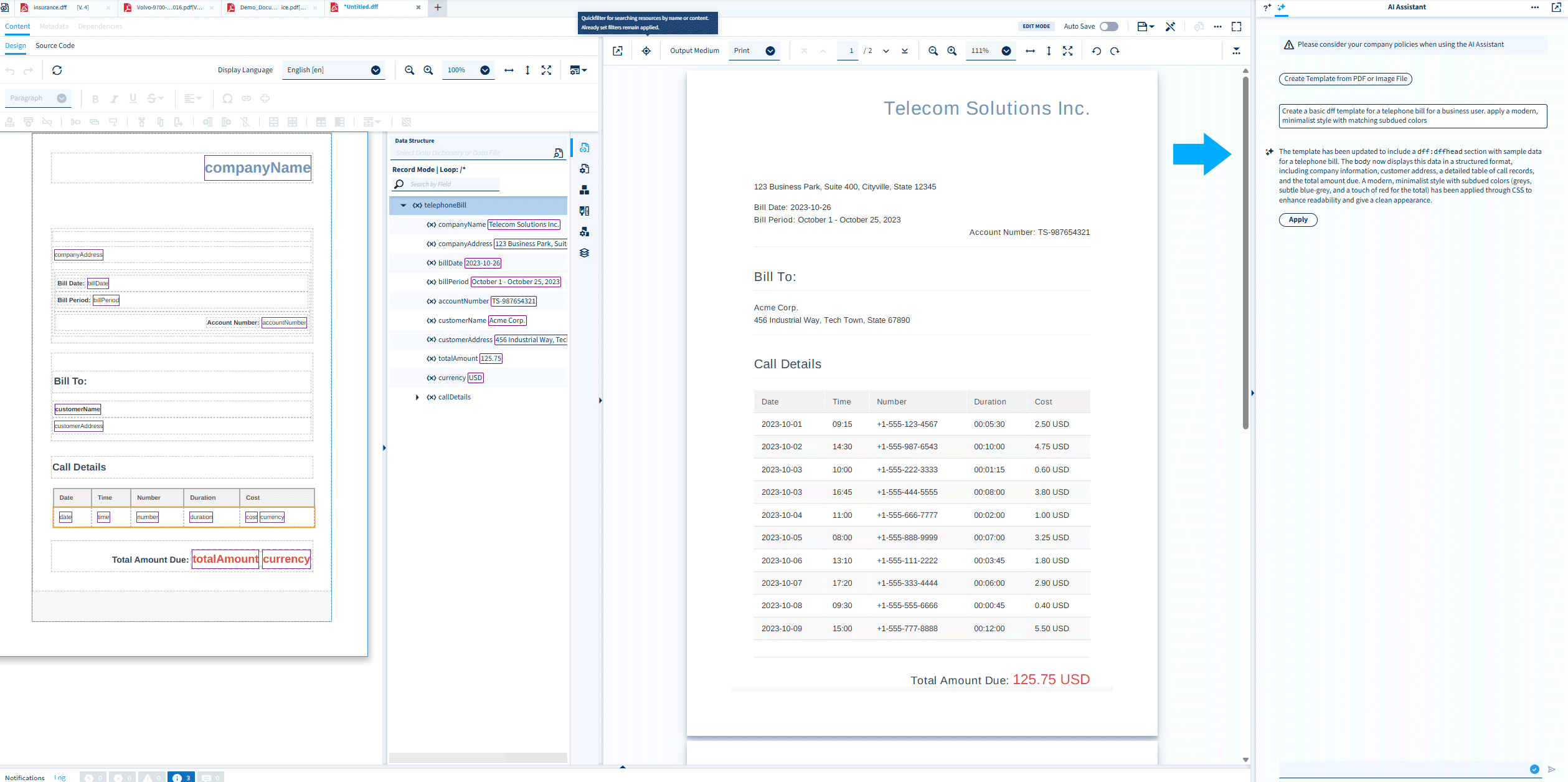The width and height of the screenshot is (1568, 782).
Task: Collapse the telephoneBill tree node
Action: coord(404,206)
